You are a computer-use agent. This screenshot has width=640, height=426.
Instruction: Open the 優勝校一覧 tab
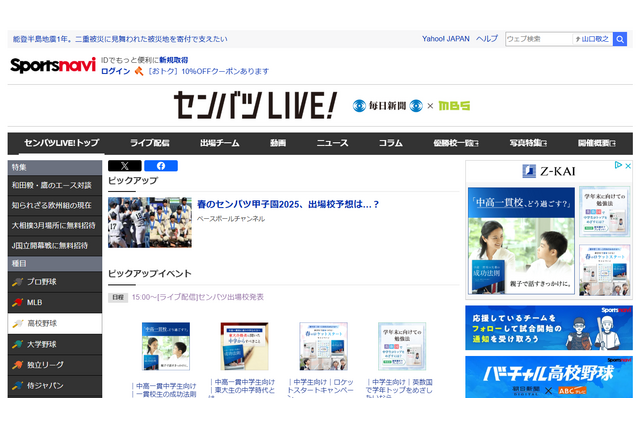coord(456,143)
